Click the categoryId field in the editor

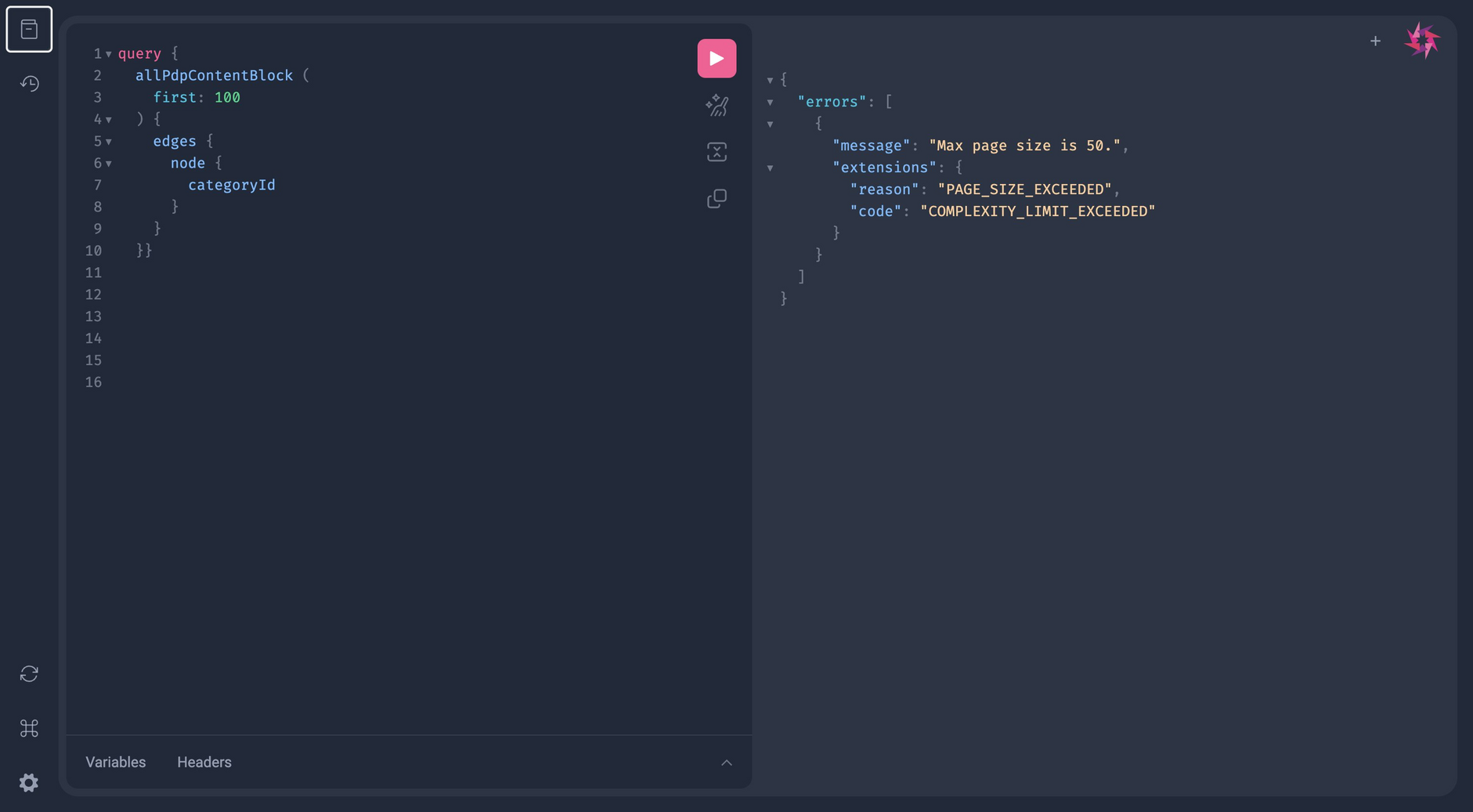point(231,186)
